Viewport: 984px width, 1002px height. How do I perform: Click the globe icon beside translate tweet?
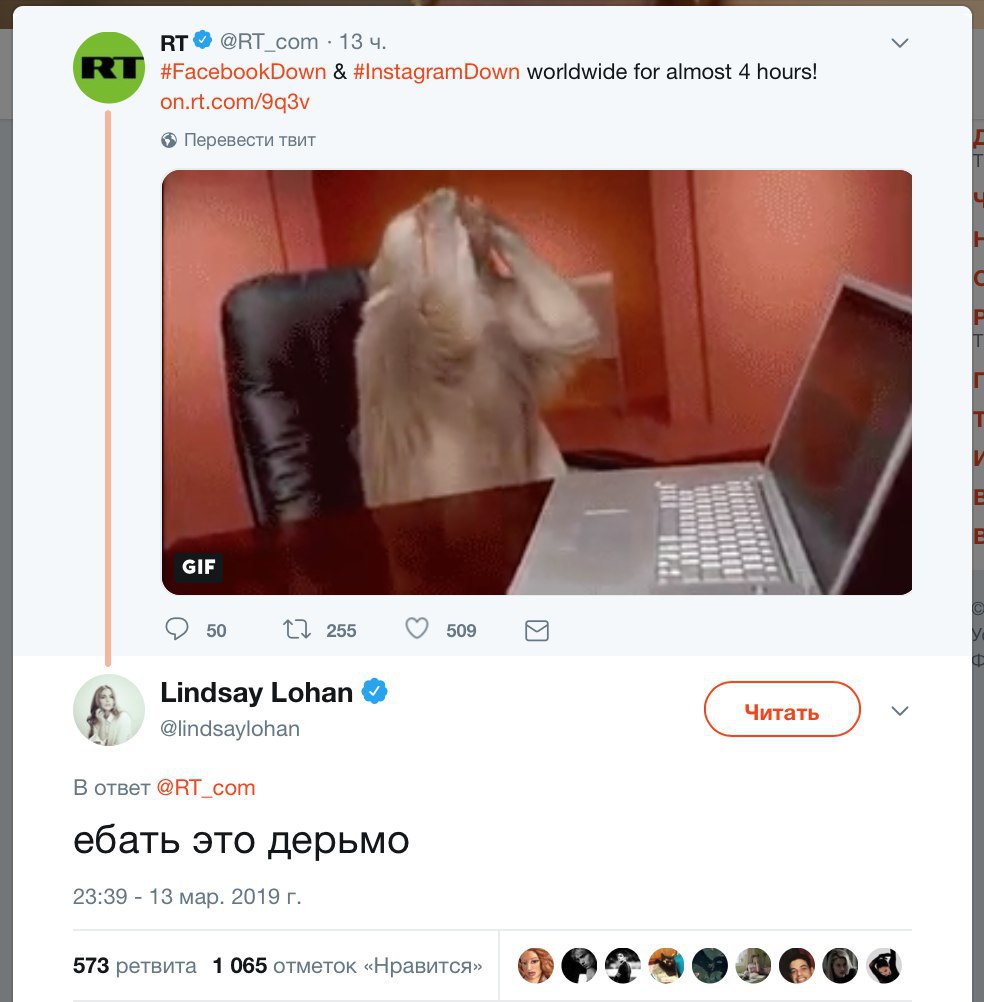point(169,140)
